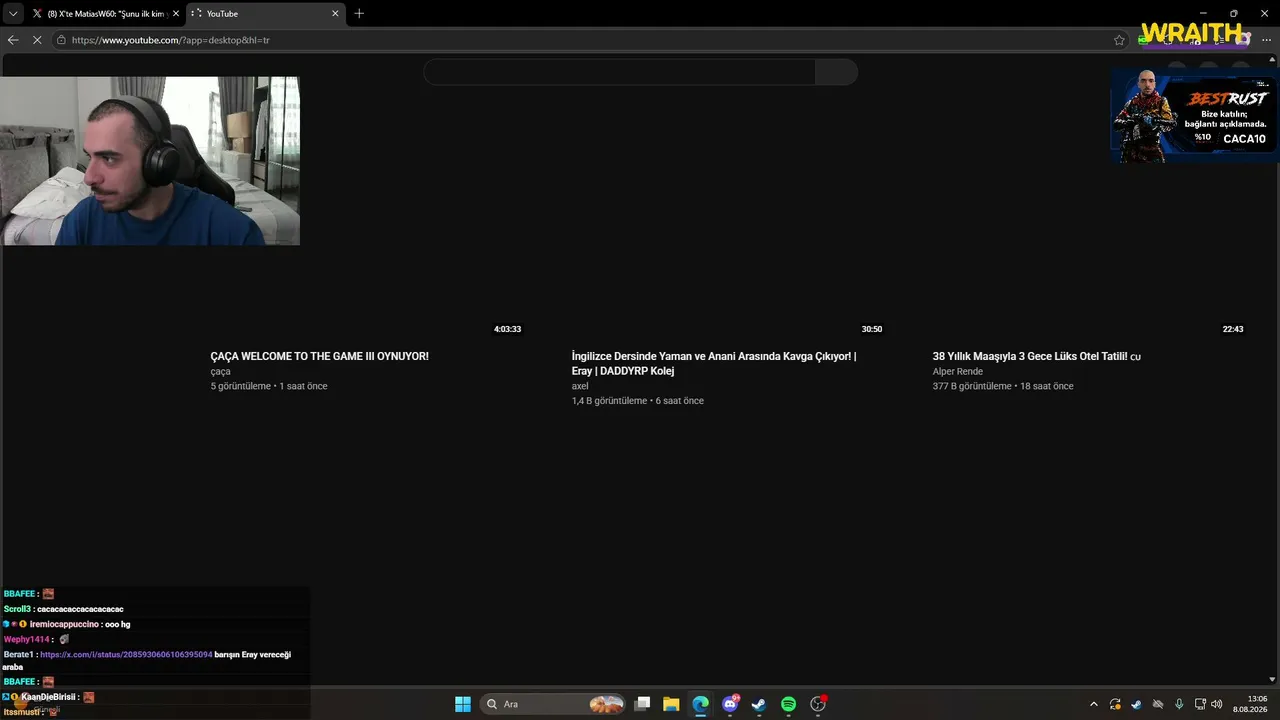The image size is (1280, 720).
Task: Add this page to favorites
Action: (1119, 40)
